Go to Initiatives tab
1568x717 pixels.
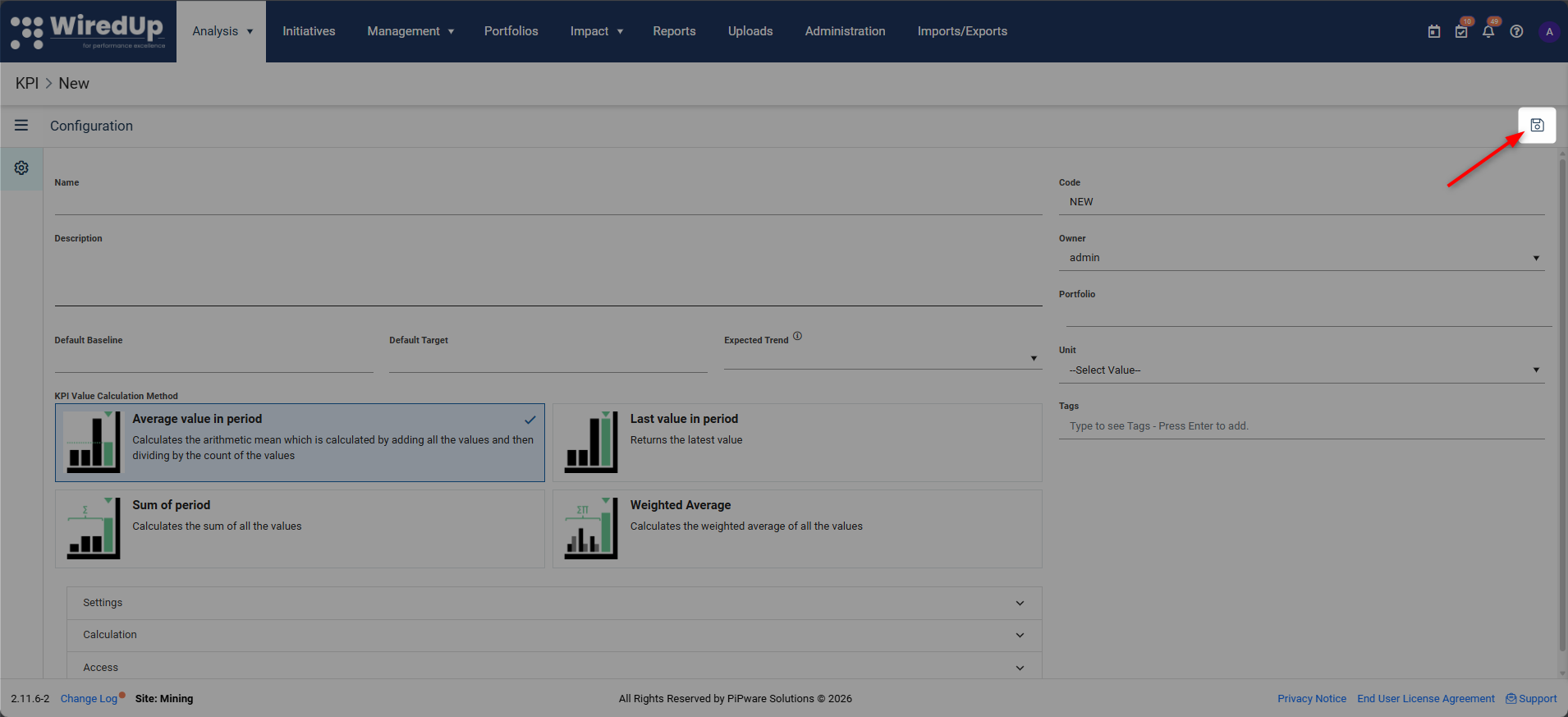309,31
